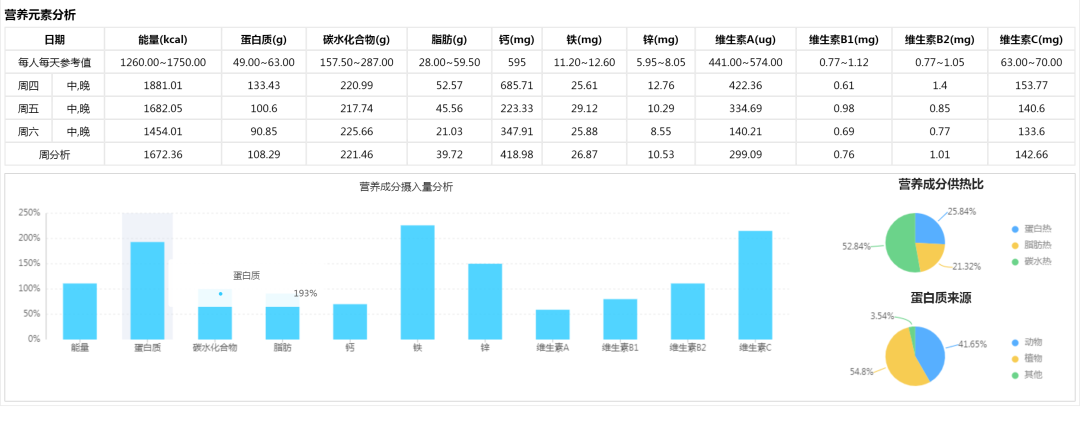The width and height of the screenshot is (1080, 422).
Task: Select the 维生素C bar in chart
Action: pyautogui.click(x=755, y=285)
